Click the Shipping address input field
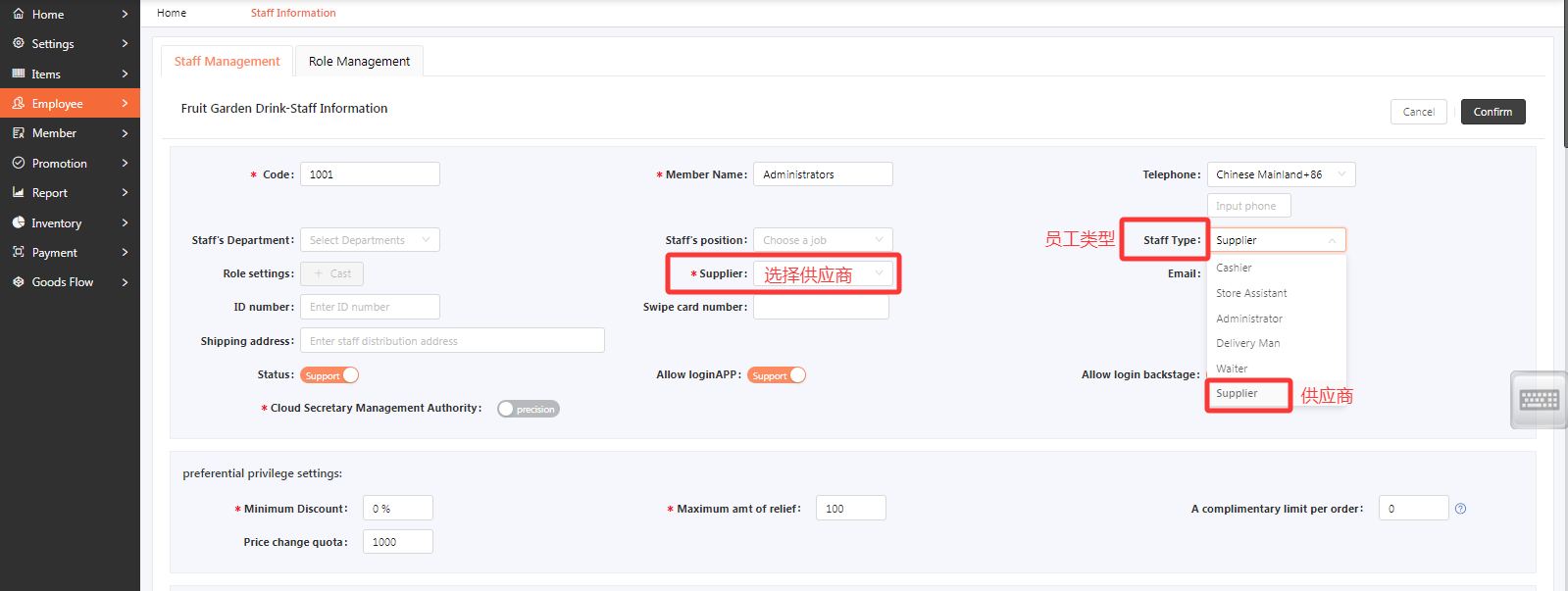This screenshot has width=1568, height=591. pos(452,341)
